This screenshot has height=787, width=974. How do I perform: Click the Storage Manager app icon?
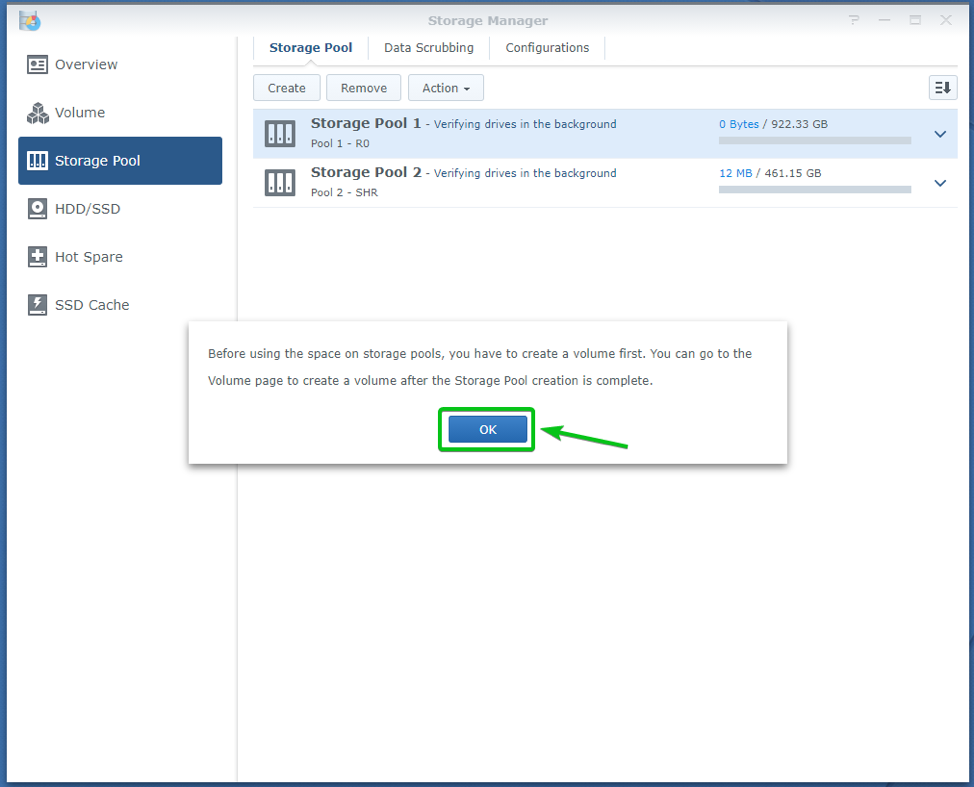(29, 20)
